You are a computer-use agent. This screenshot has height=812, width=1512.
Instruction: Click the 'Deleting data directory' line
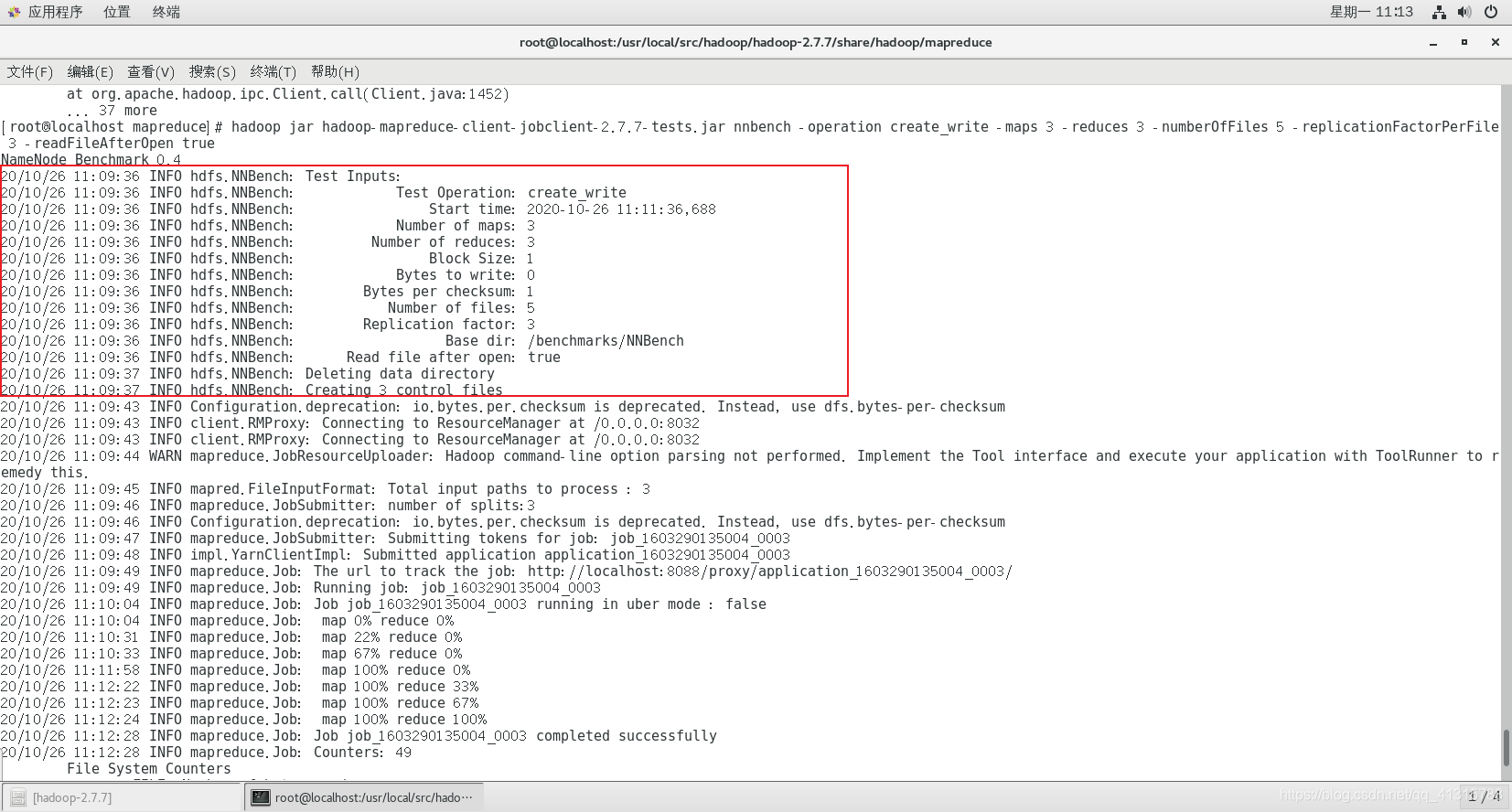[247, 374]
